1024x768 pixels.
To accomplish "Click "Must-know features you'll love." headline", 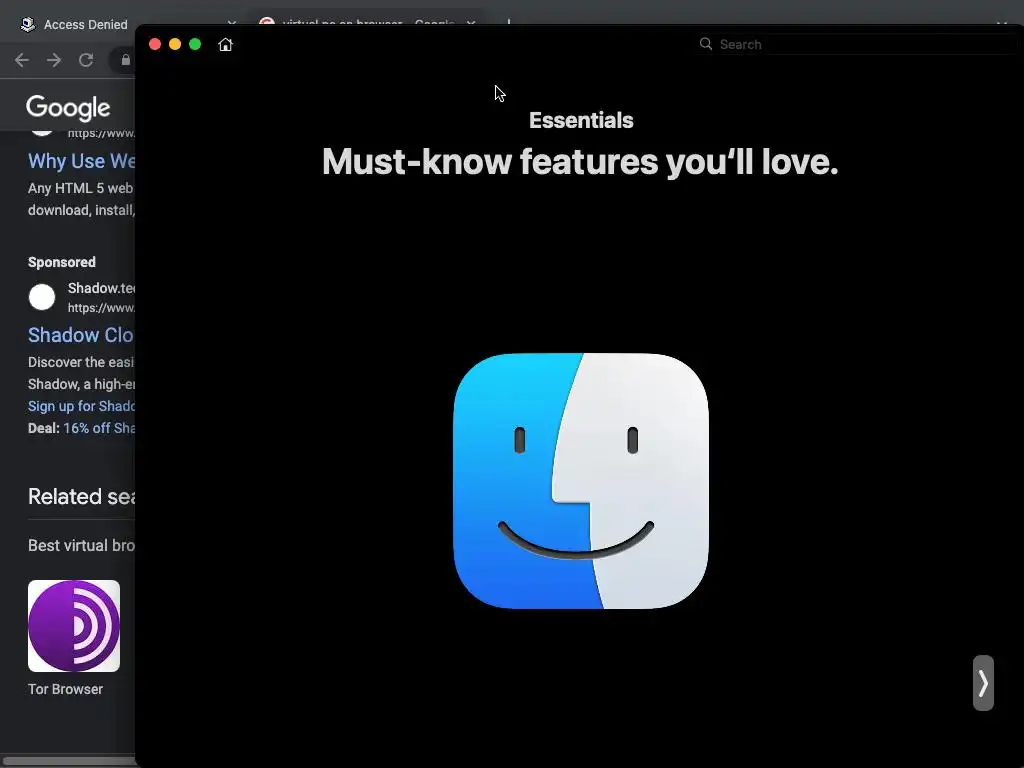I will pyautogui.click(x=580, y=161).
